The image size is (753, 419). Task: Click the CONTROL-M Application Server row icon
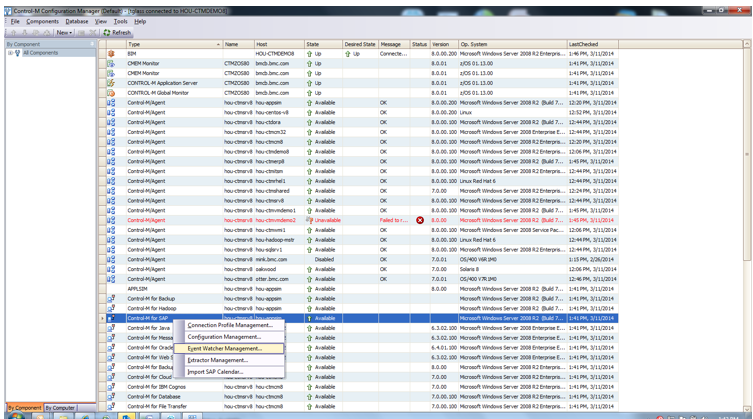(x=111, y=83)
